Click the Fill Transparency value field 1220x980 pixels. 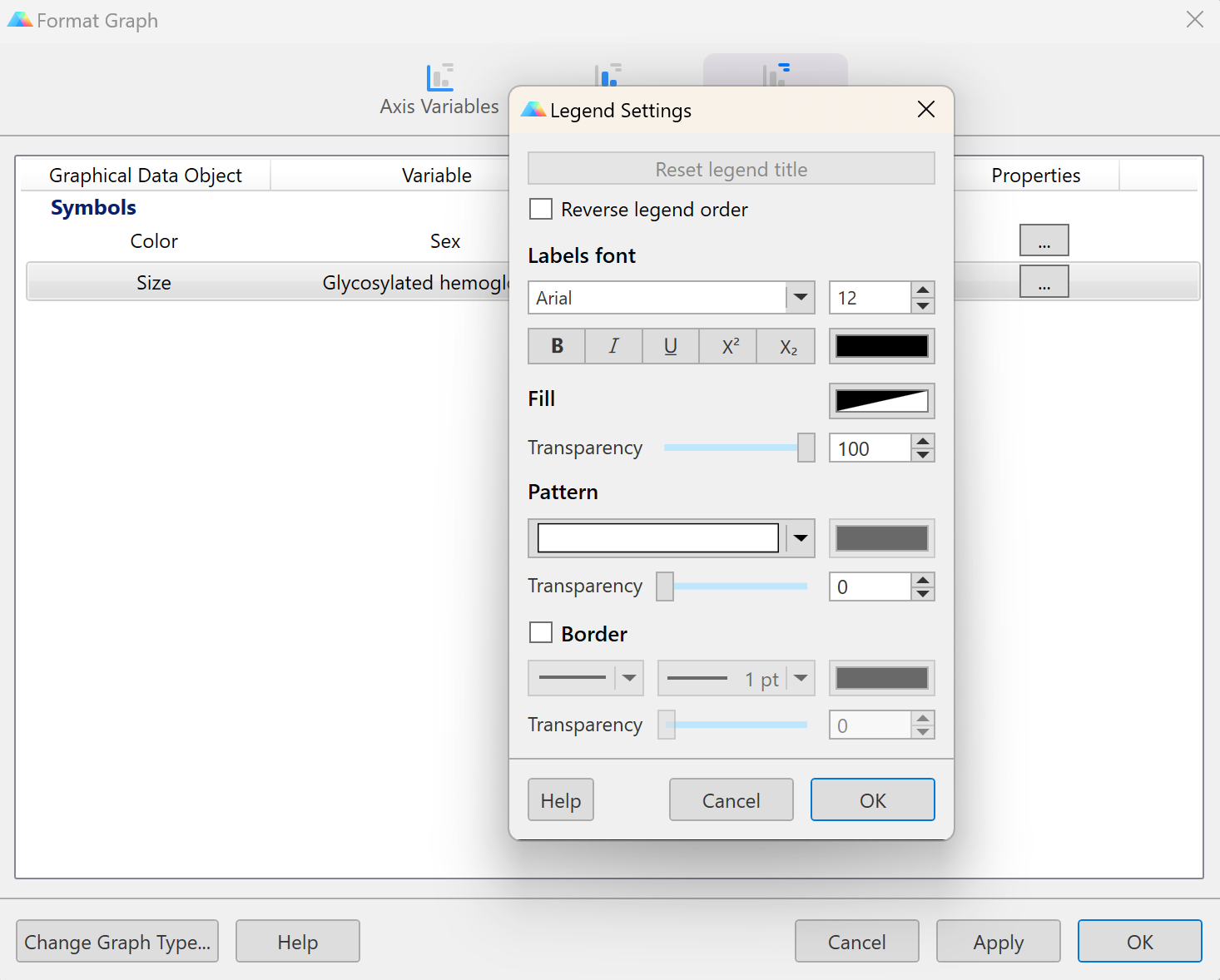coord(870,448)
